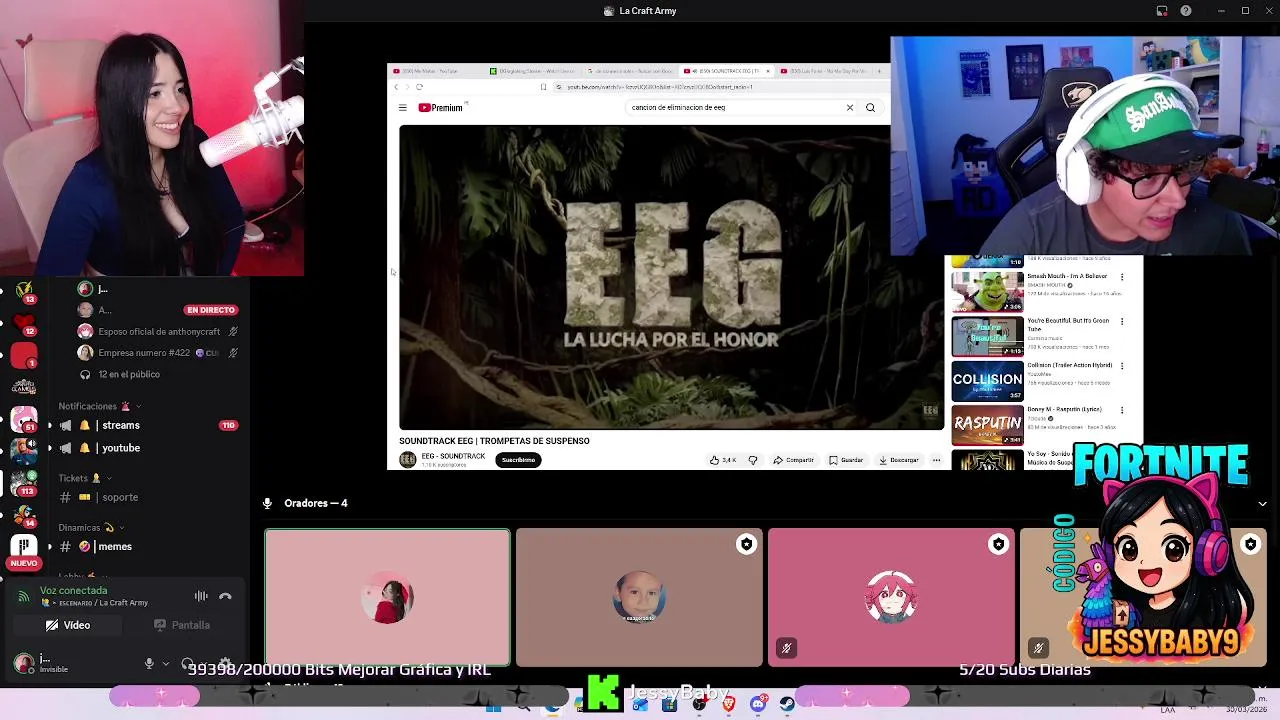Open the Discord inbox icon in title bar
1280x720 pixels.
tap(1162, 11)
